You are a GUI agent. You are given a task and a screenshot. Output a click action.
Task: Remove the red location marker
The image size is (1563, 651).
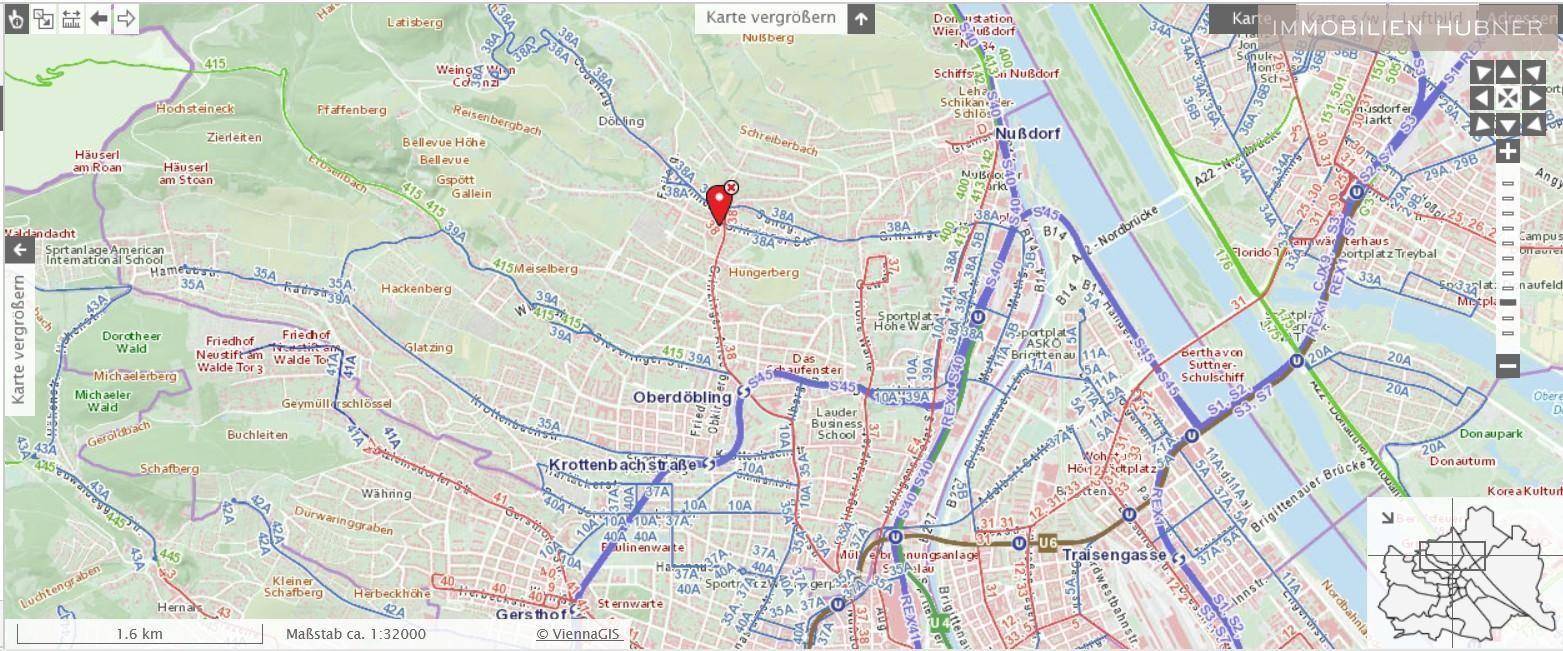click(731, 188)
